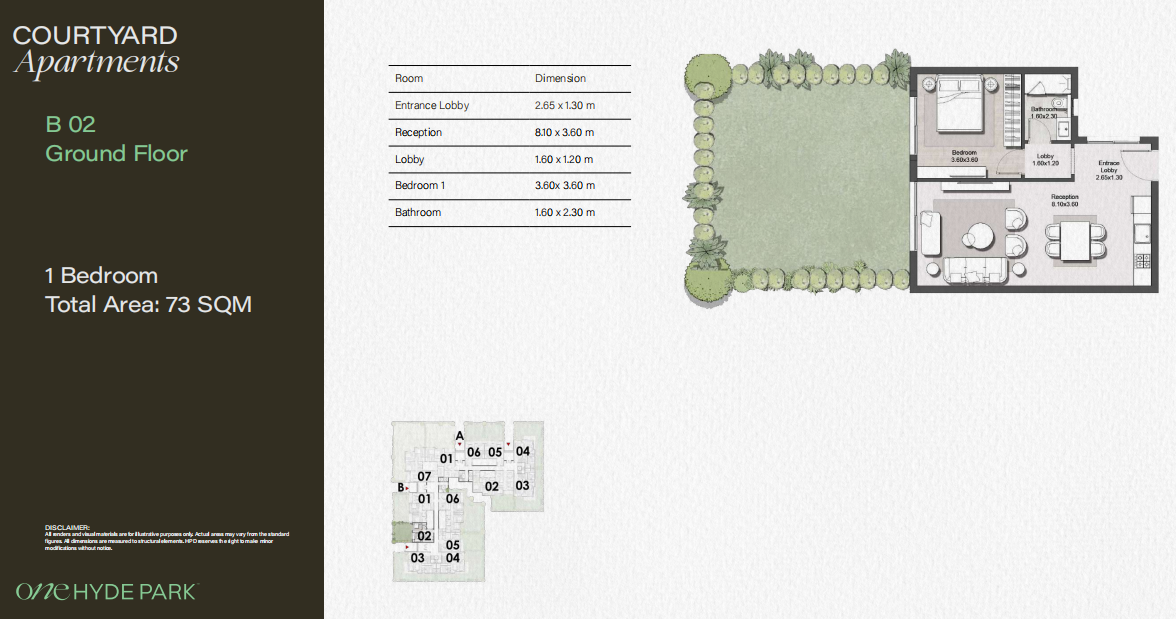Click the dining table with six chairs

pos(1076,240)
